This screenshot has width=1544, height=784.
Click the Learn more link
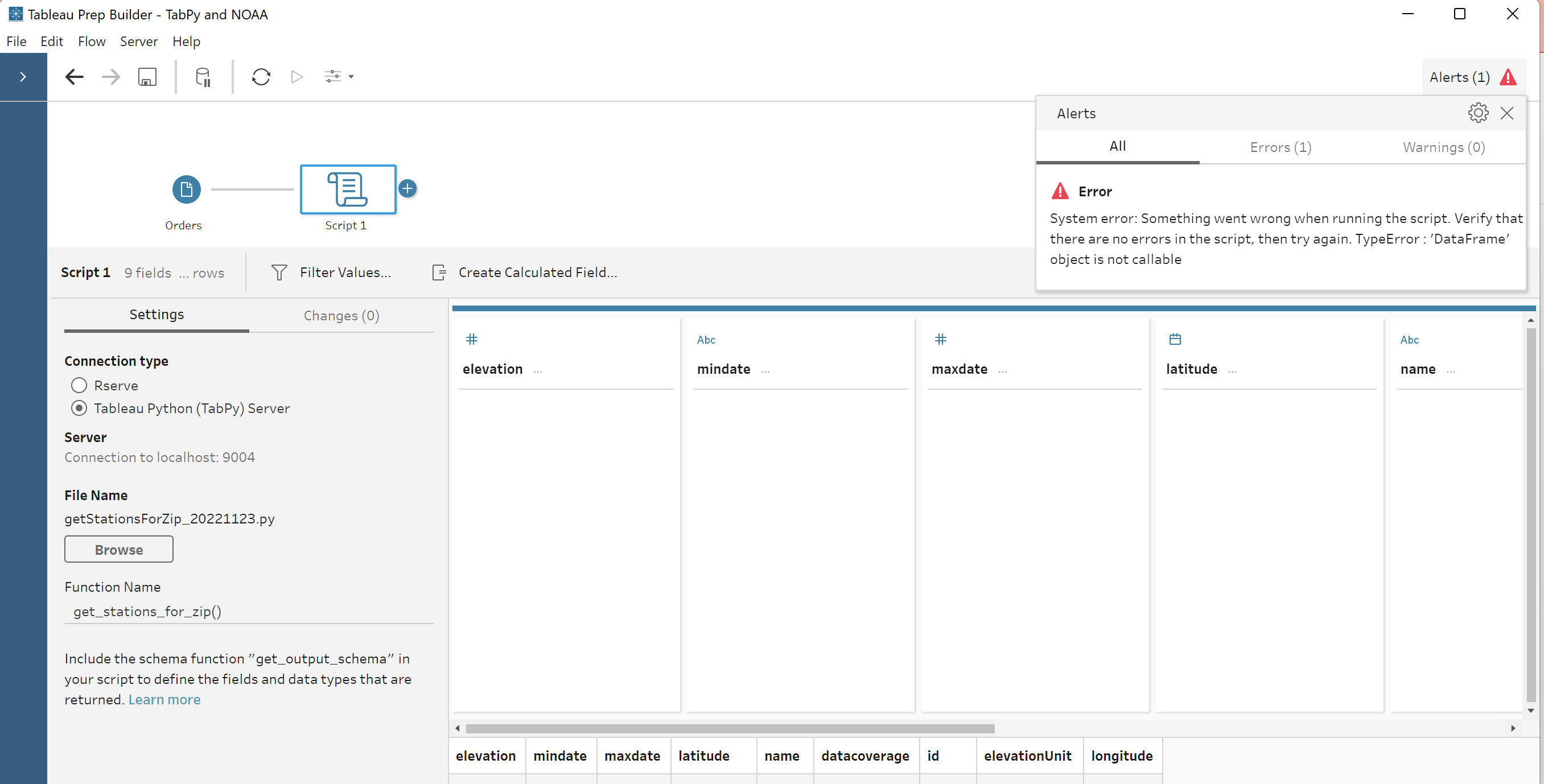[164, 699]
